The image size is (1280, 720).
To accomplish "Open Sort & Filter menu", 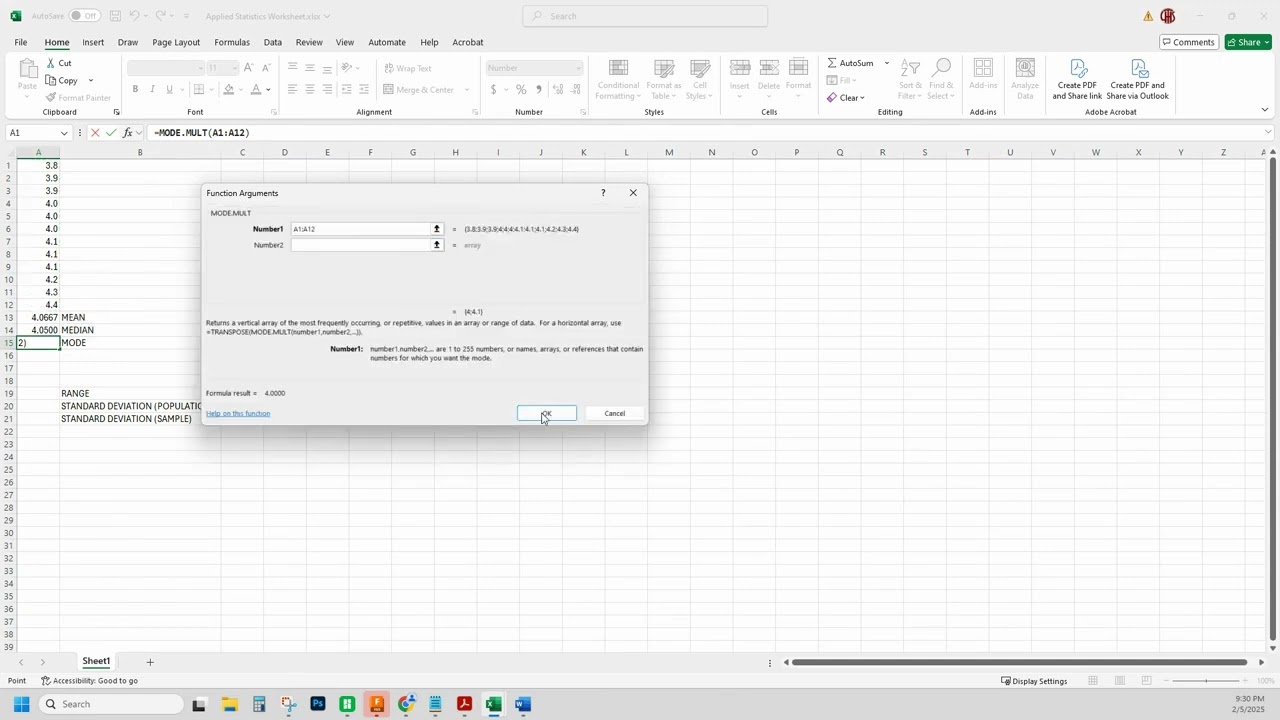I will click(x=910, y=79).
